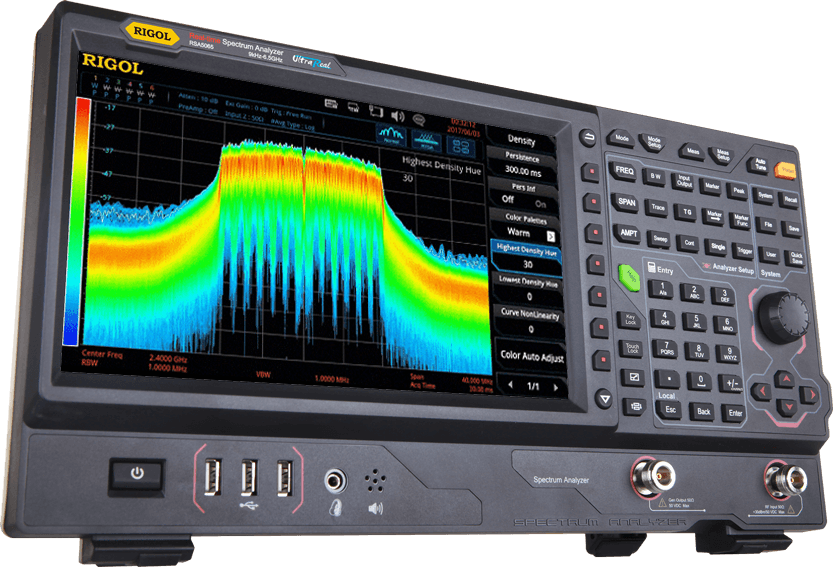
Task: Tap the Density menu title
Action: click(x=522, y=140)
